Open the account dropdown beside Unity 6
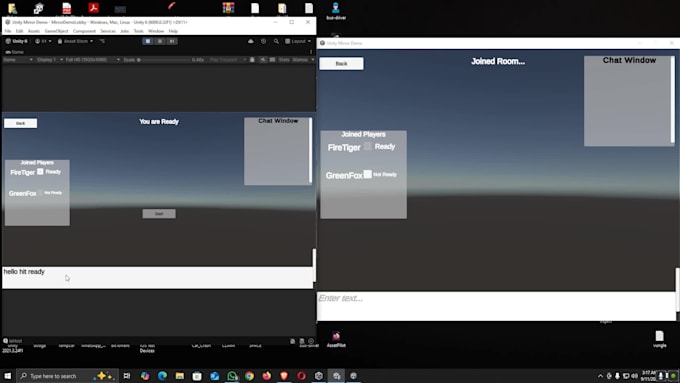 (x=43, y=41)
